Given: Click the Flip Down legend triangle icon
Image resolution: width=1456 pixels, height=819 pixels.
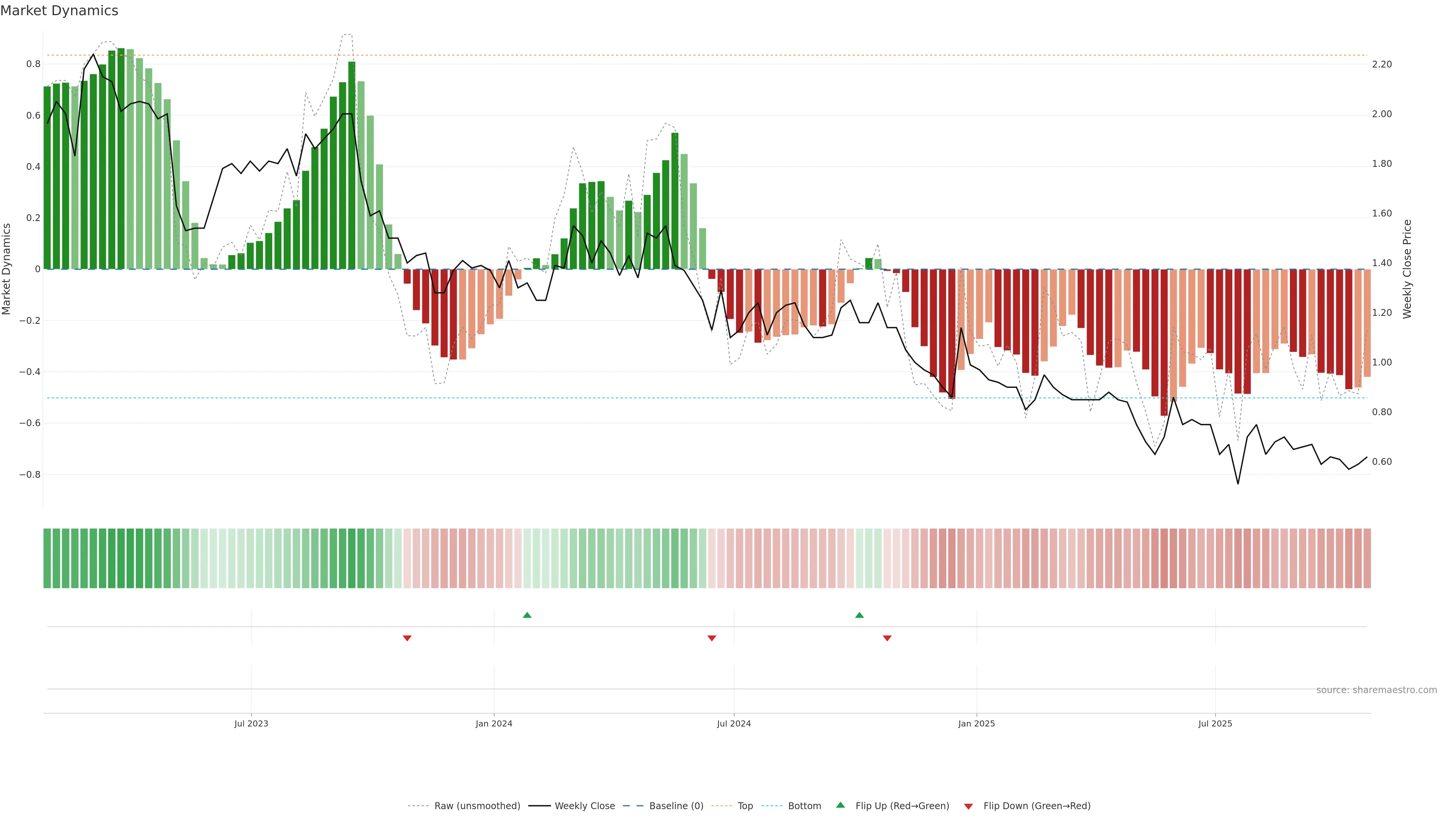Looking at the screenshot, I should 968,806.
